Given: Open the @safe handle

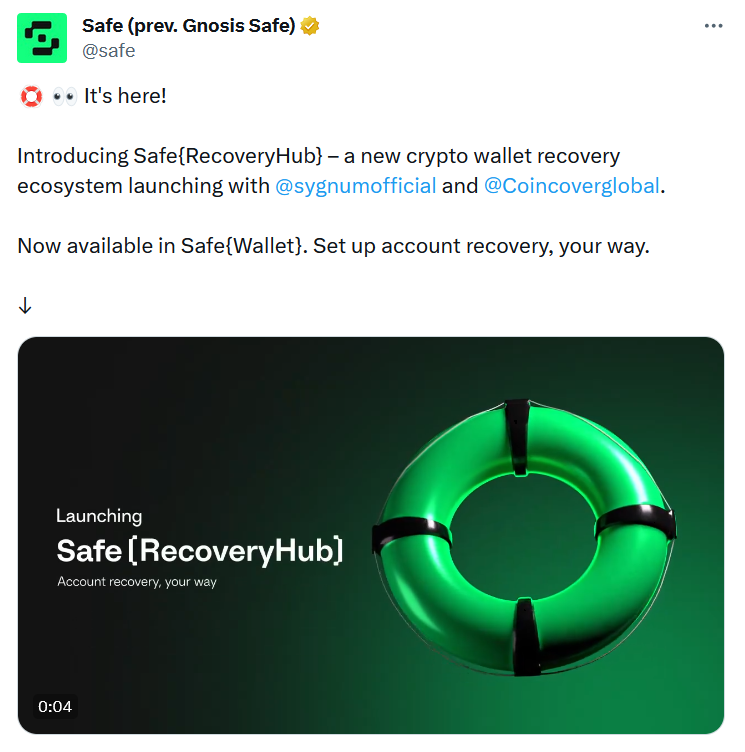Looking at the screenshot, I should tap(108, 51).
